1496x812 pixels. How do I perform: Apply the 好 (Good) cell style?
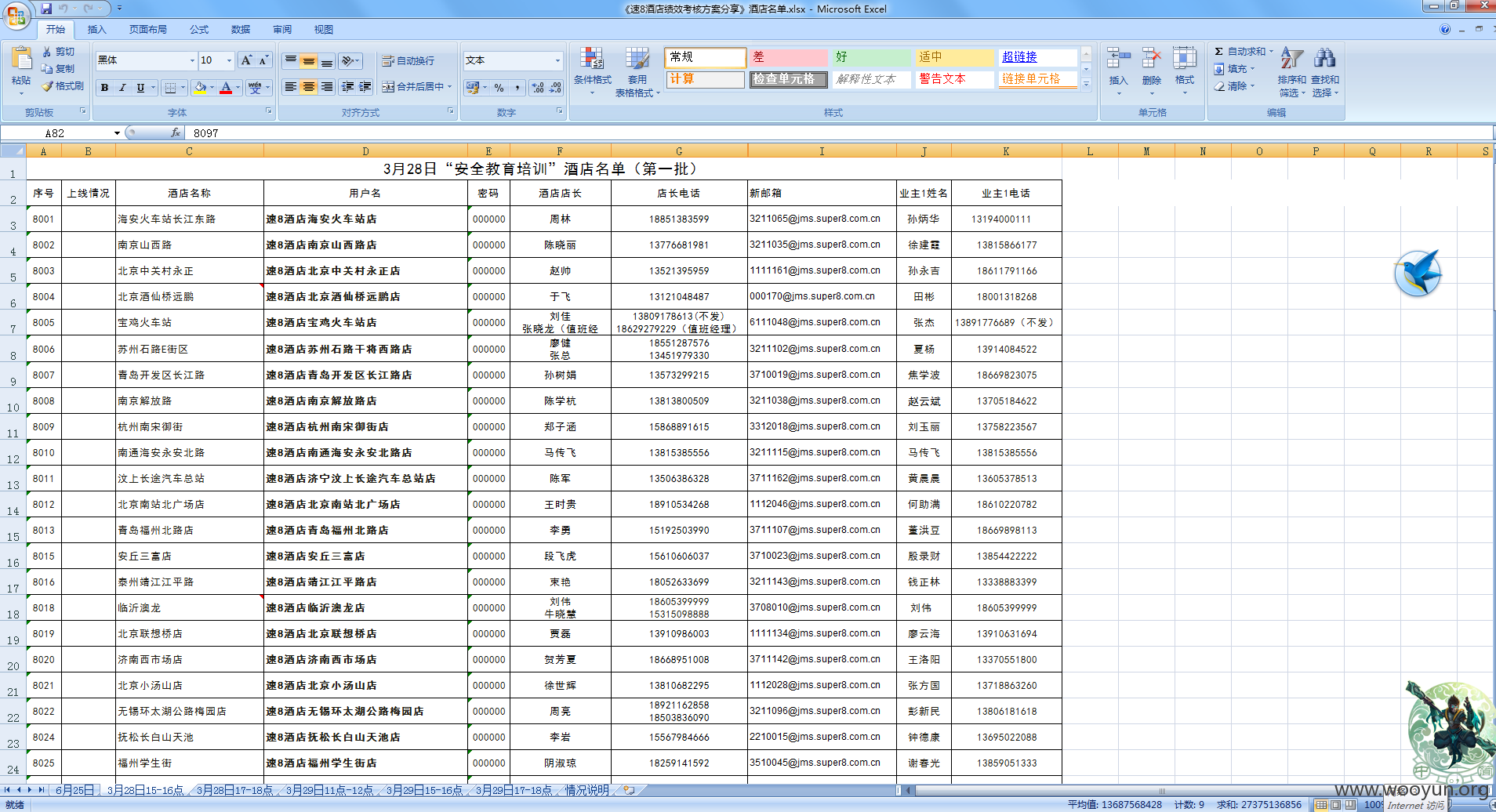point(871,57)
